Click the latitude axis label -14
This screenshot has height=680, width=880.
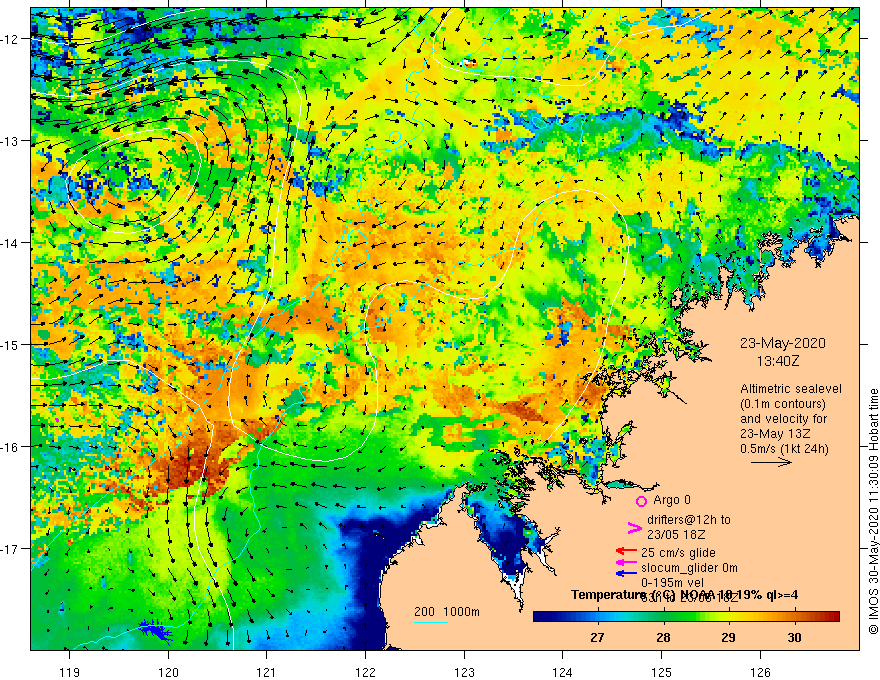[10, 243]
